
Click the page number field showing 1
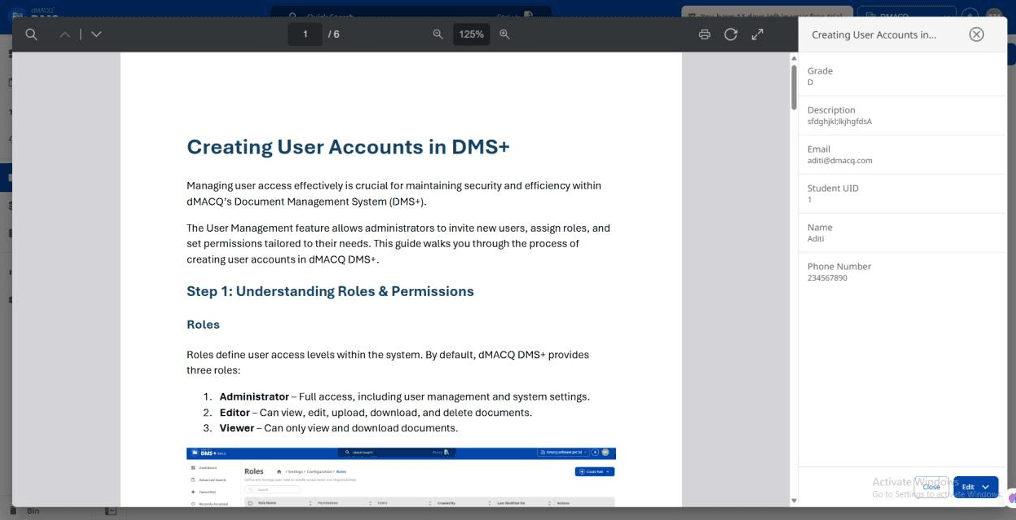click(x=305, y=34)
